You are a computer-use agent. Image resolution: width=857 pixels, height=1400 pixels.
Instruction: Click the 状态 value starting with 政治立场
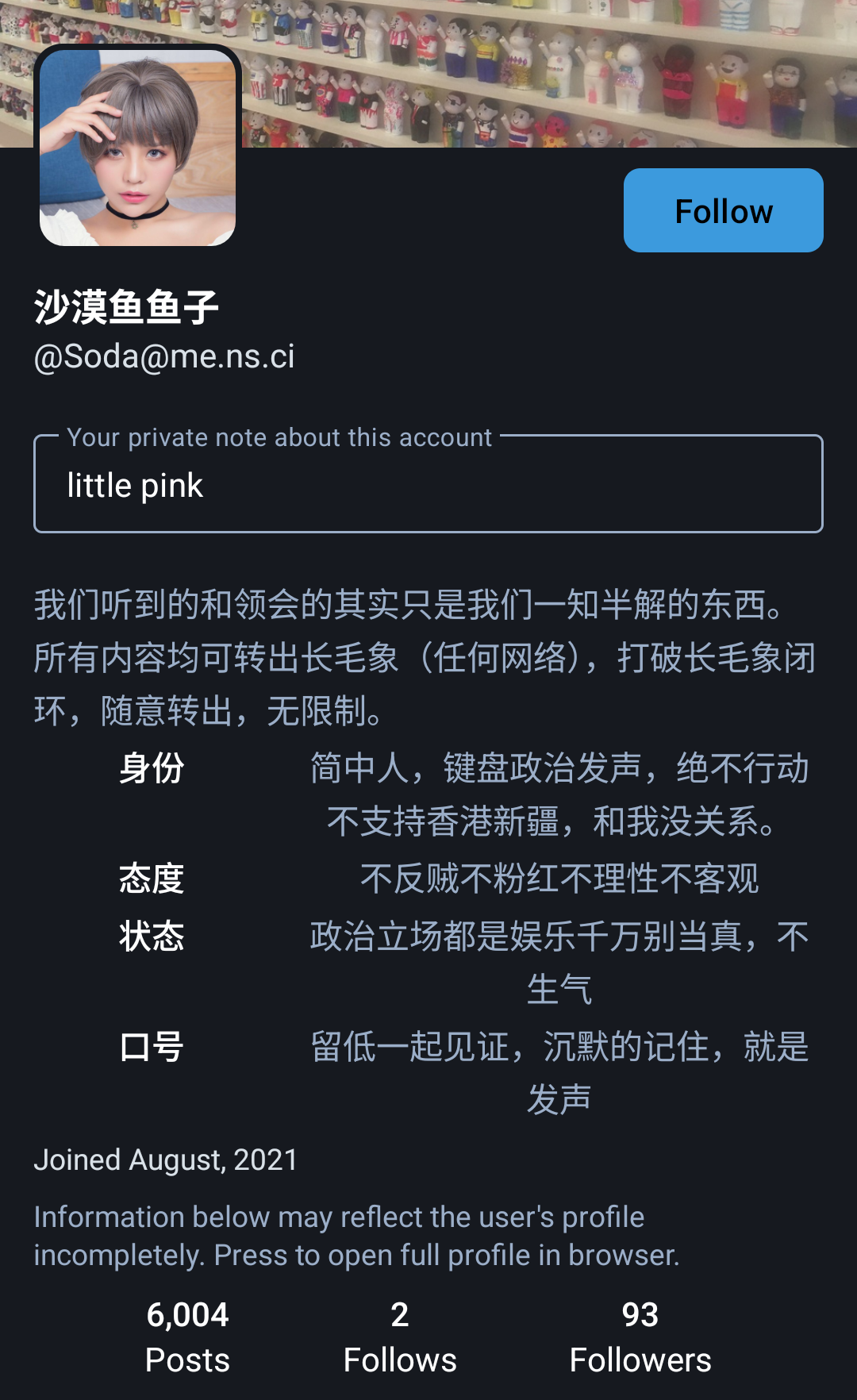[559, 963]
